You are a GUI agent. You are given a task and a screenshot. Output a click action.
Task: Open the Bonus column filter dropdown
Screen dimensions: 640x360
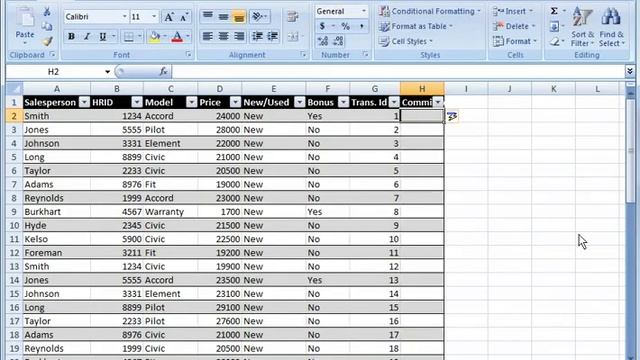[x=344, y=102]
